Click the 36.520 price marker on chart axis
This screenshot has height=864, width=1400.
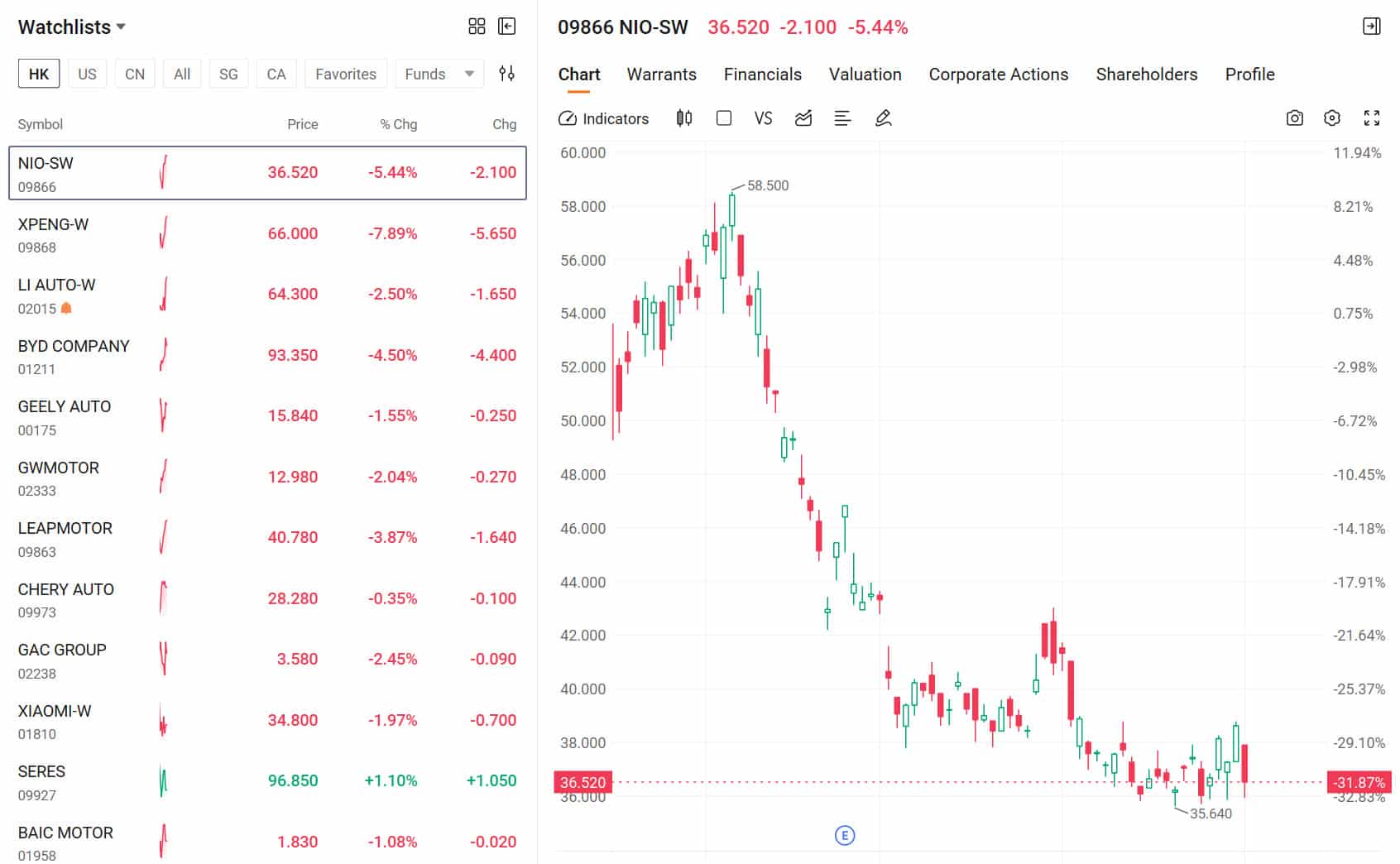point(583,781)
